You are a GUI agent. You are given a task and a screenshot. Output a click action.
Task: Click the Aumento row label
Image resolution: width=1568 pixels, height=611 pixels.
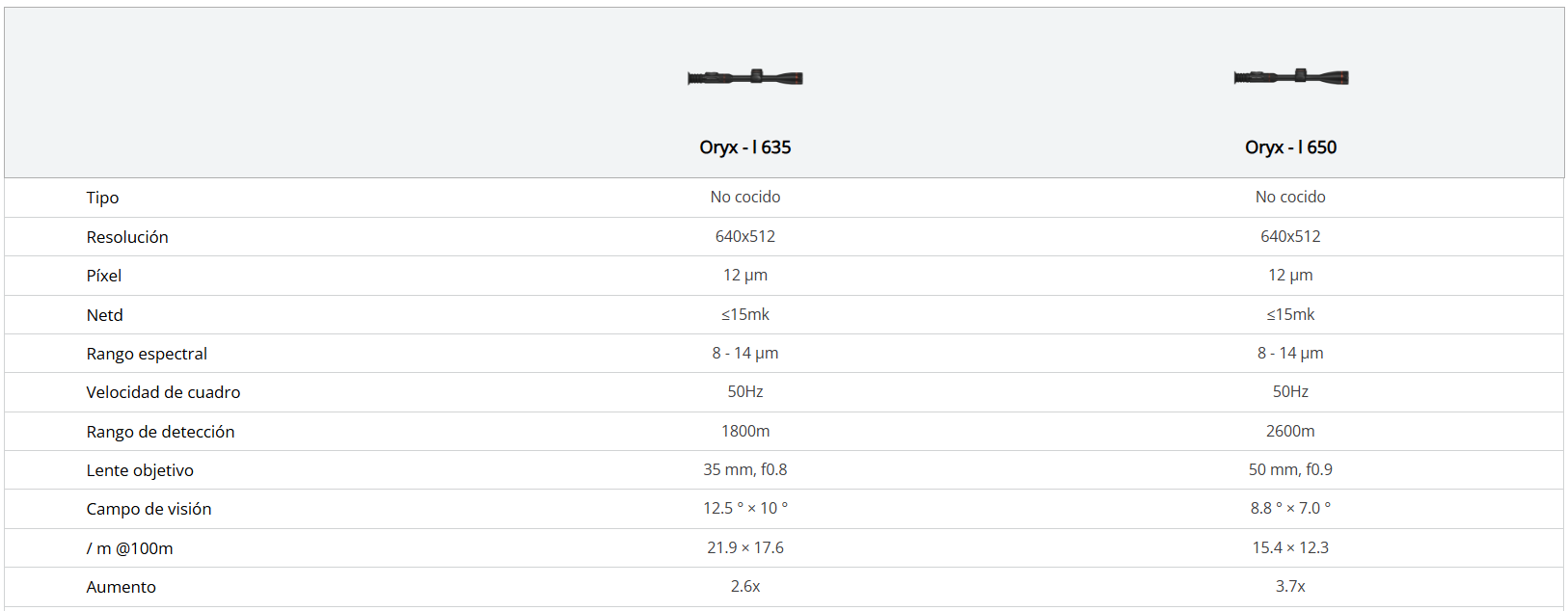tap(121, 587)
